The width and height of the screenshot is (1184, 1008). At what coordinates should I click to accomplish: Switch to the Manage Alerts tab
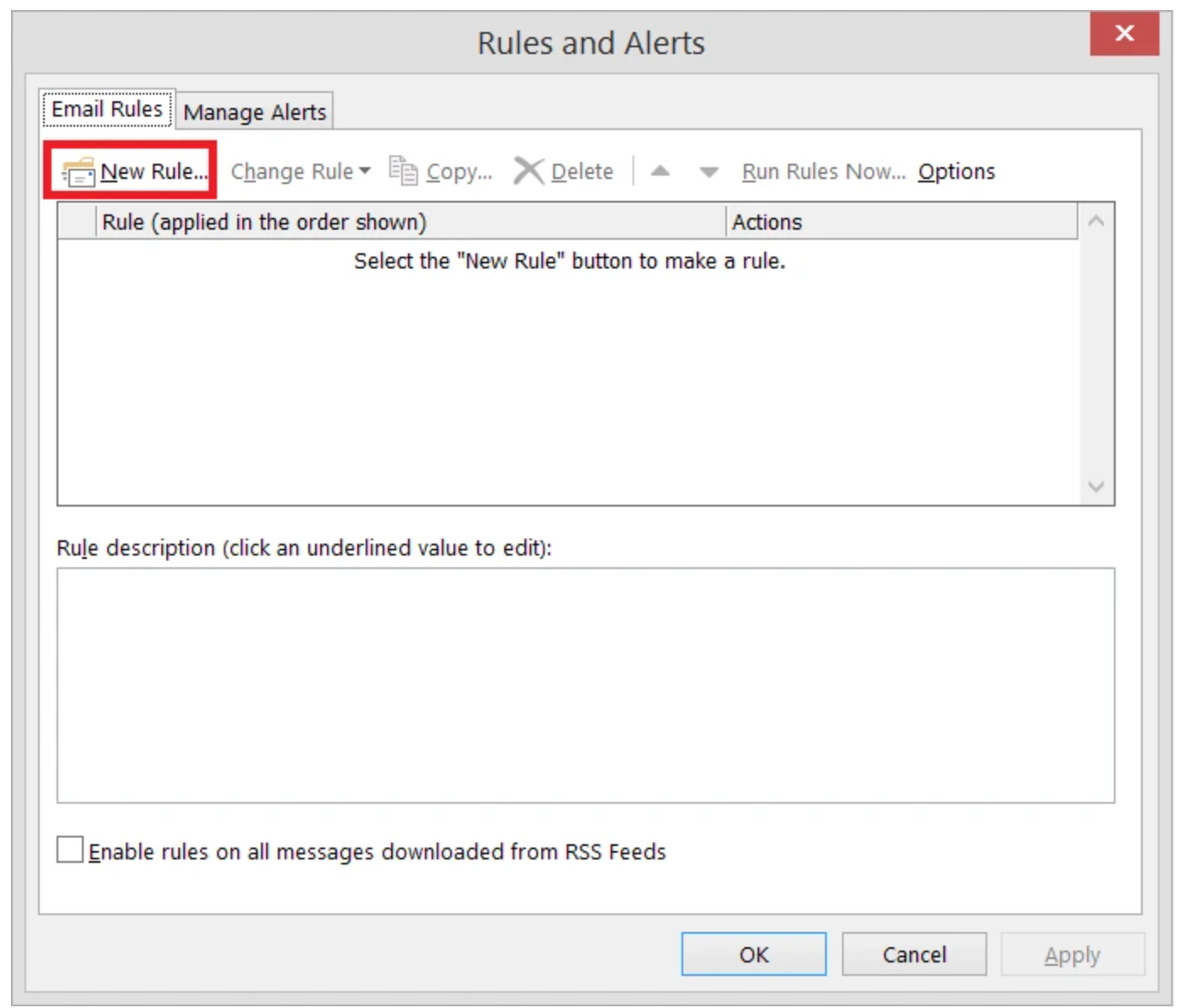(x=254, y=111)
